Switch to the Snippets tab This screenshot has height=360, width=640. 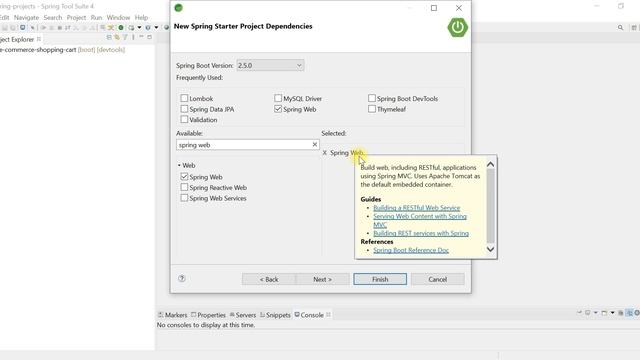(x=275, y=315)
